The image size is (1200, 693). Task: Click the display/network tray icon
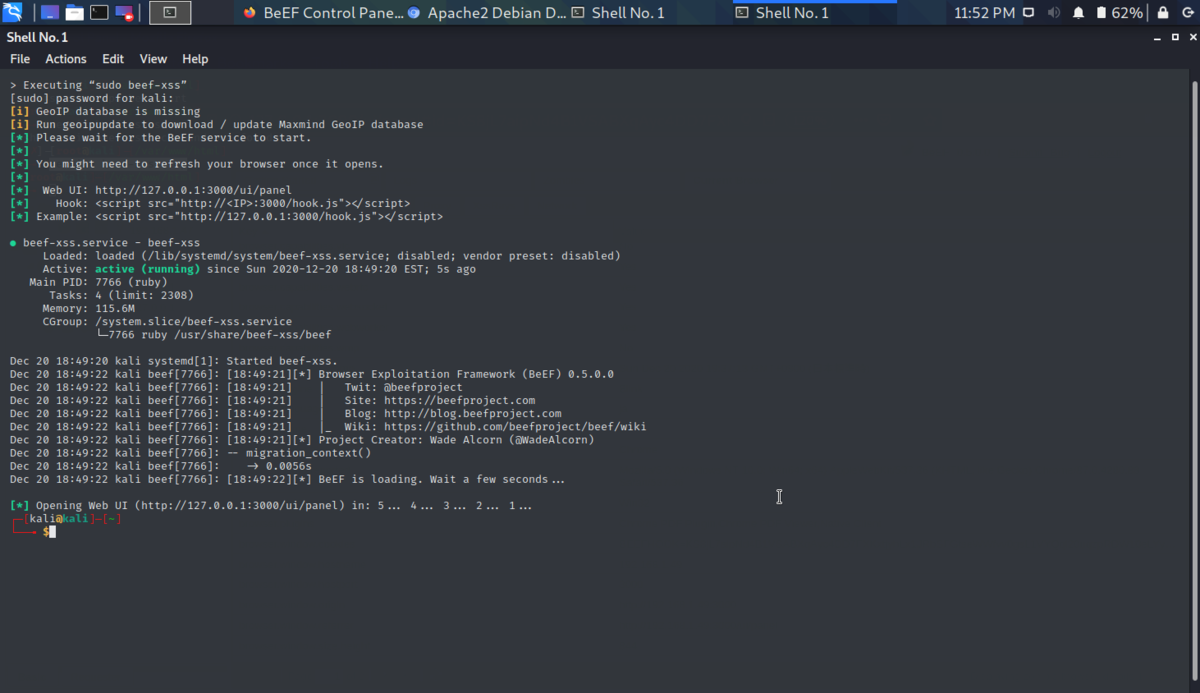1030,13
